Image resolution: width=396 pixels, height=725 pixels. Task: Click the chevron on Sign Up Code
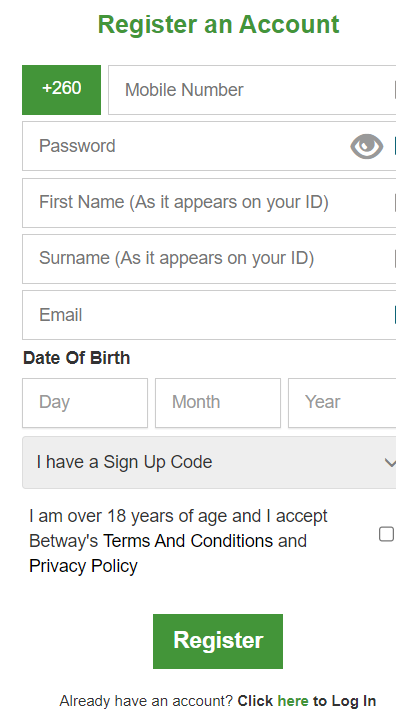click(x=390, y=462)
